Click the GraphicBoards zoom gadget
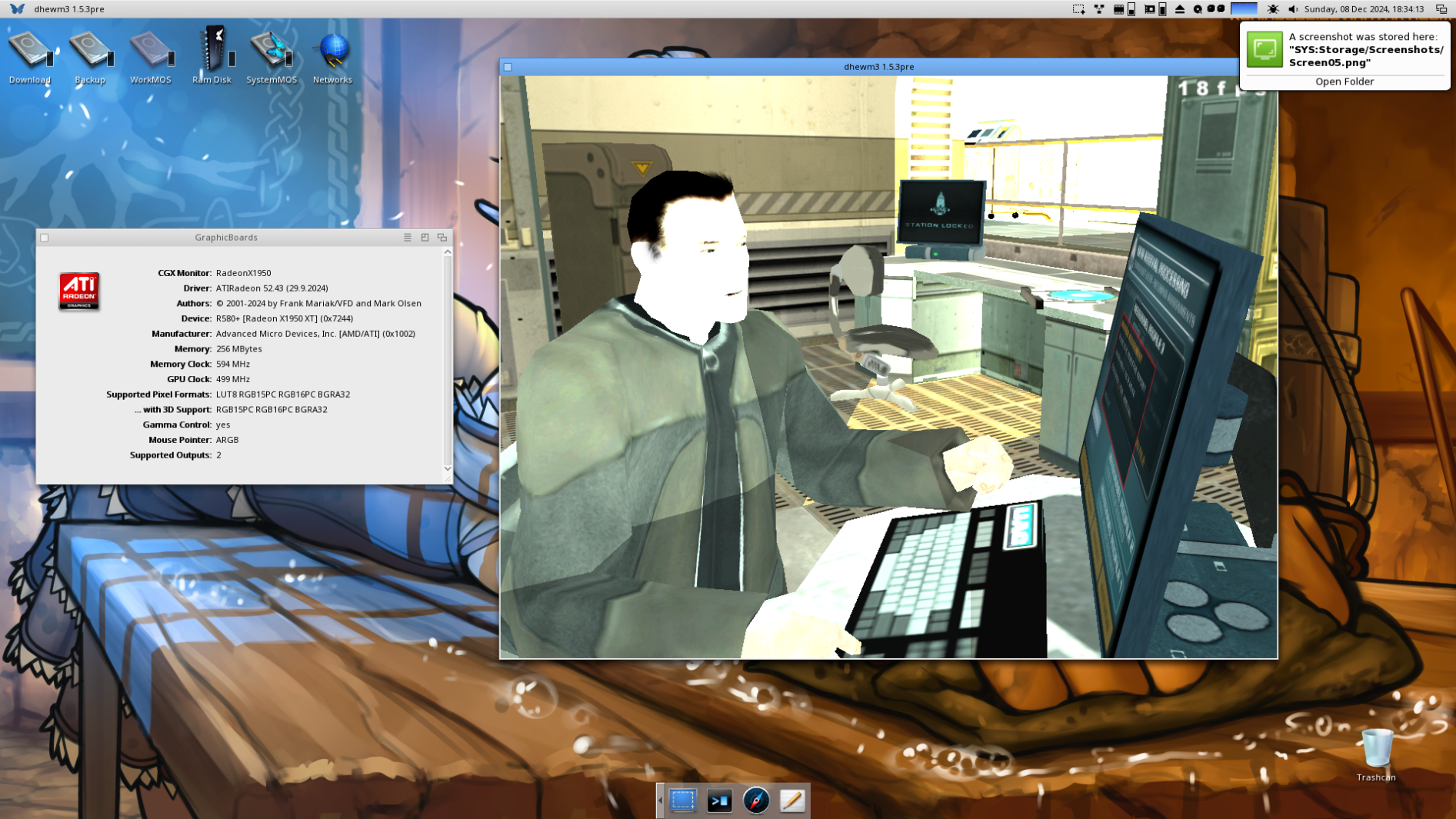Image resolution: width=1456 pixels, height=819 pixels. point(425,238)
